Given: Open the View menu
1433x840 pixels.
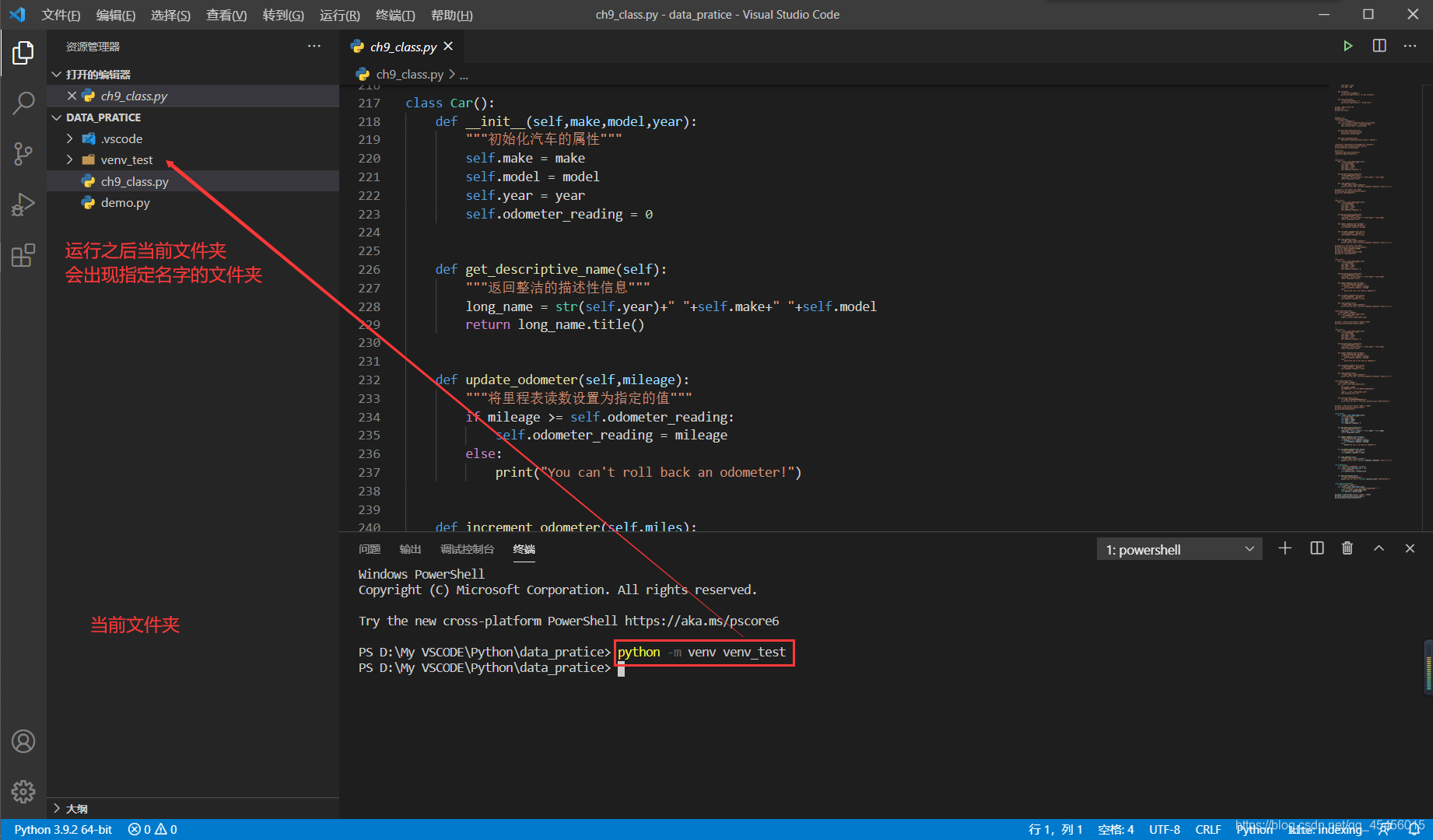Looking at the screenshot, I should click(226, 15).
